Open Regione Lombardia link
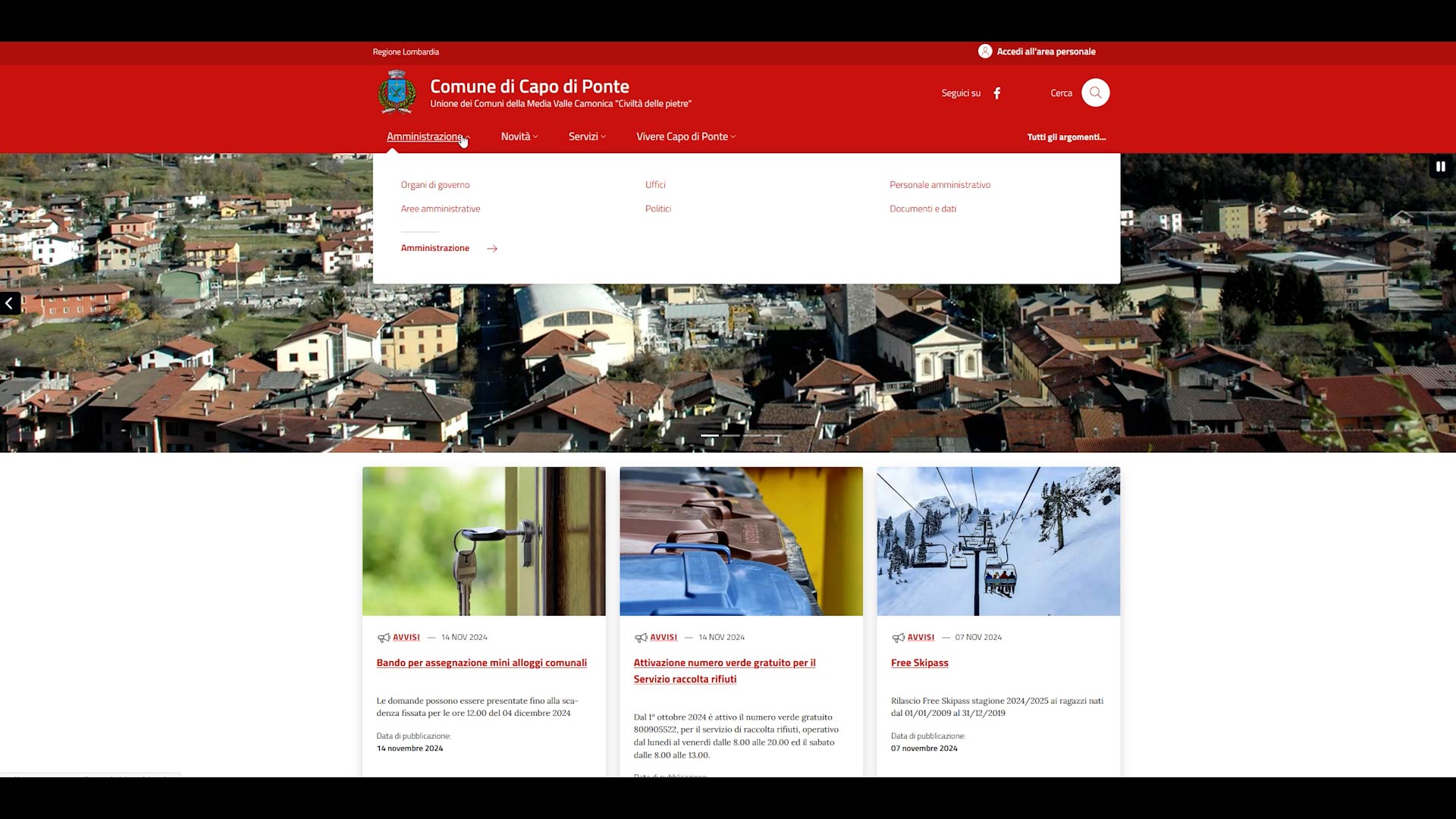Screen dimensions: 1456x819 click(x=406, y=52)
